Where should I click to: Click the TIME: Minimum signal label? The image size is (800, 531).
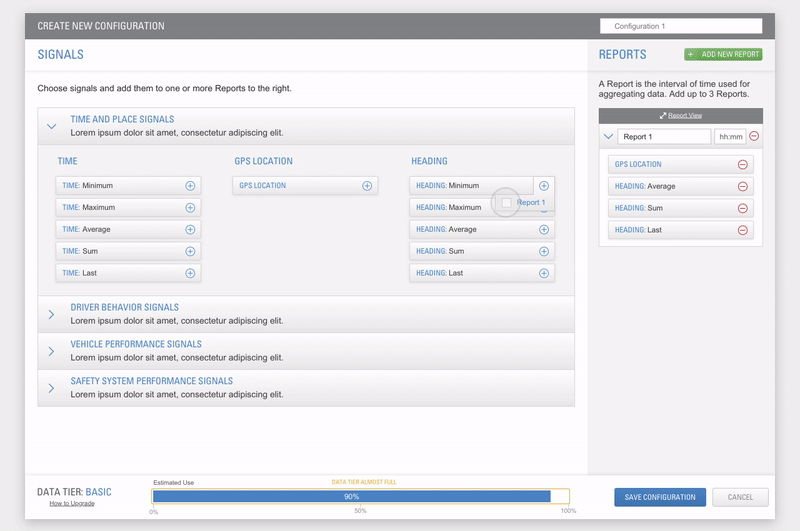click(x=87, y=186)
